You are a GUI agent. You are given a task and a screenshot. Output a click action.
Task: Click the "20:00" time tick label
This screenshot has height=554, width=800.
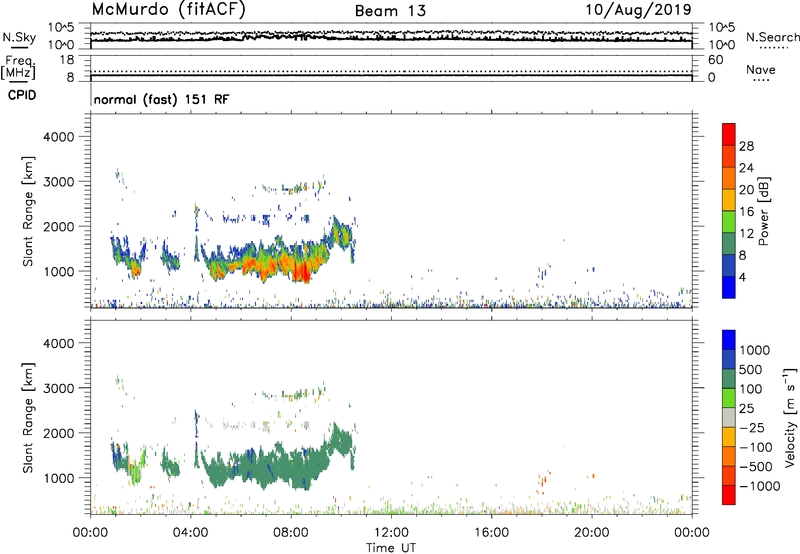click(591, 533)
